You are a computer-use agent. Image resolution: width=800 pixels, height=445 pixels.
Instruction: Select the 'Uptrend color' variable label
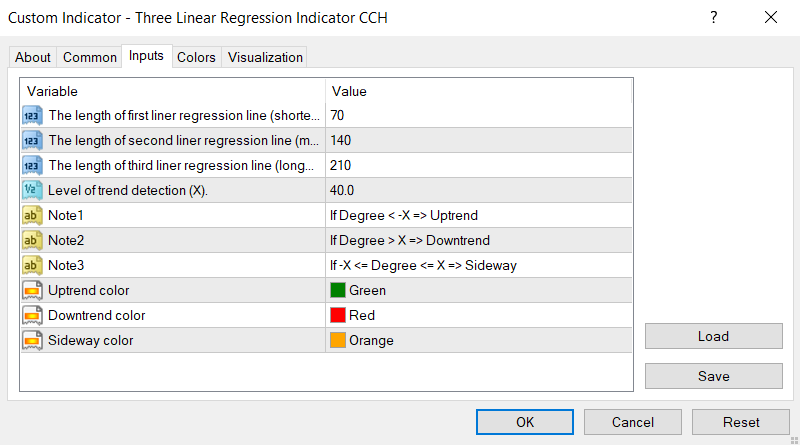[89, 290]
